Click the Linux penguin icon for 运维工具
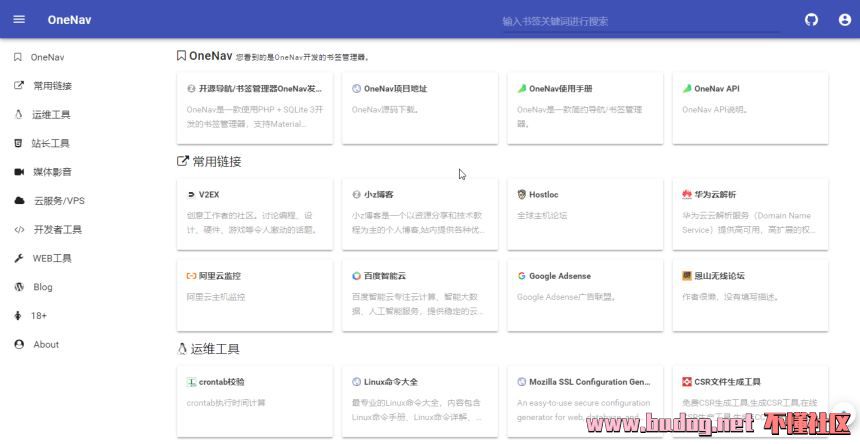 click(18, 115)
